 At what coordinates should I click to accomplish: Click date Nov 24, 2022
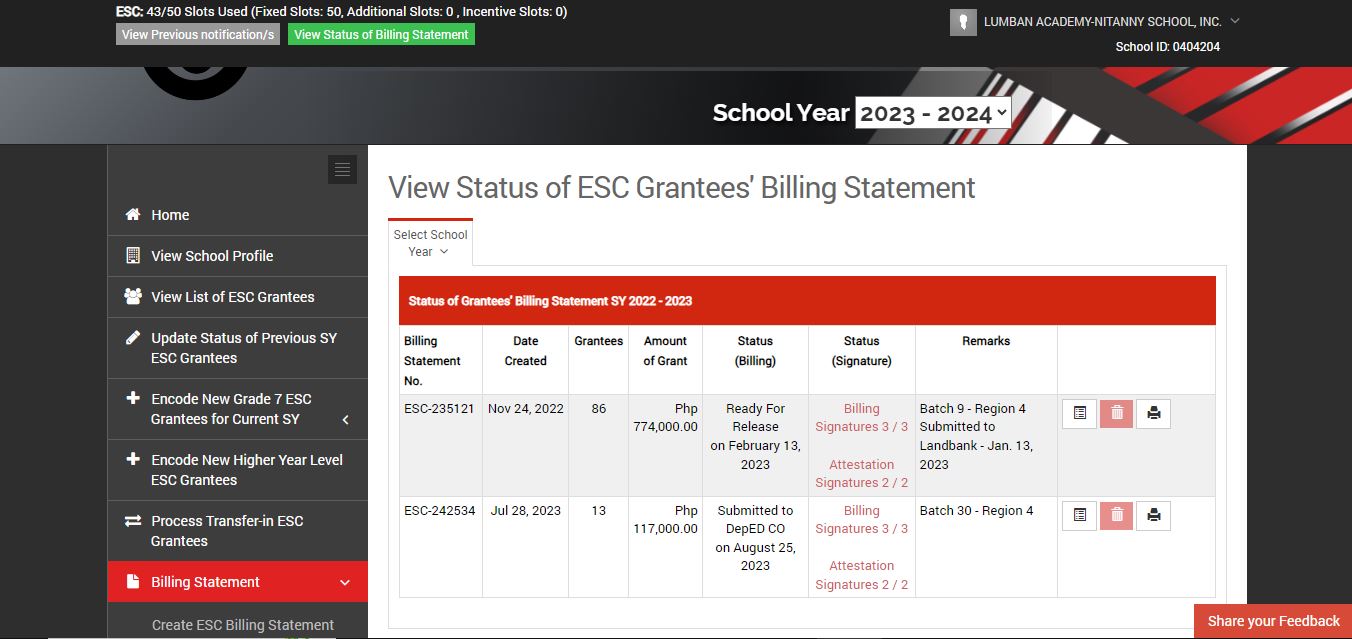pos(526,408)
